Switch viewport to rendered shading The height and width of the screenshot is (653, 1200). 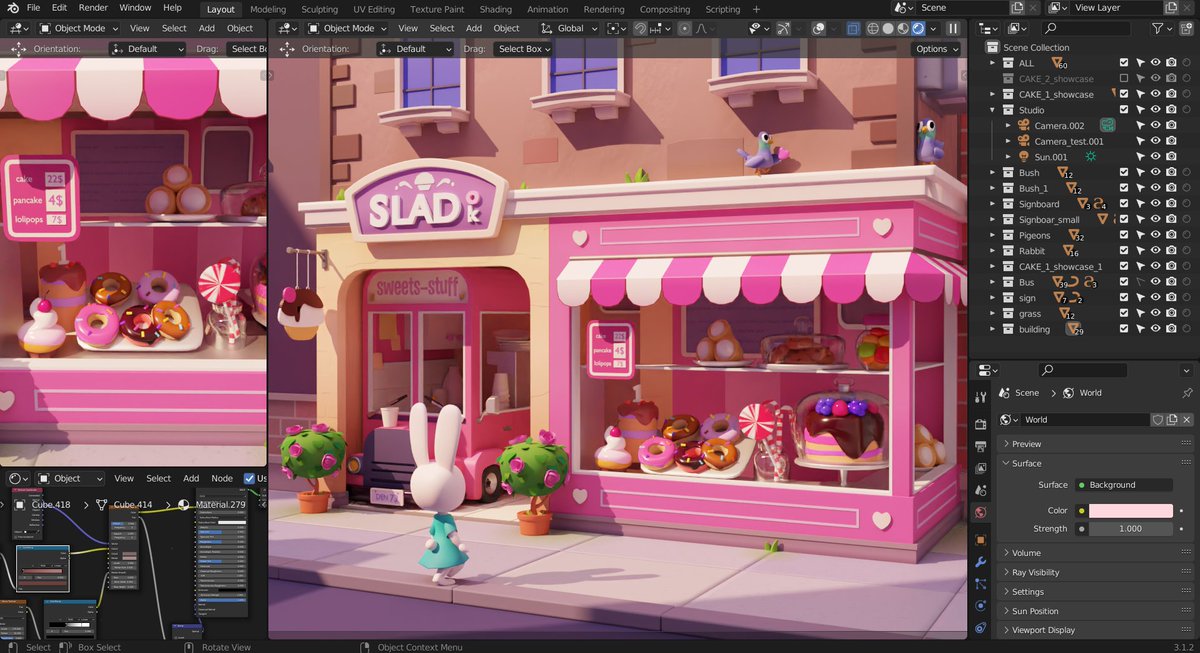click(x=917, y=29)
